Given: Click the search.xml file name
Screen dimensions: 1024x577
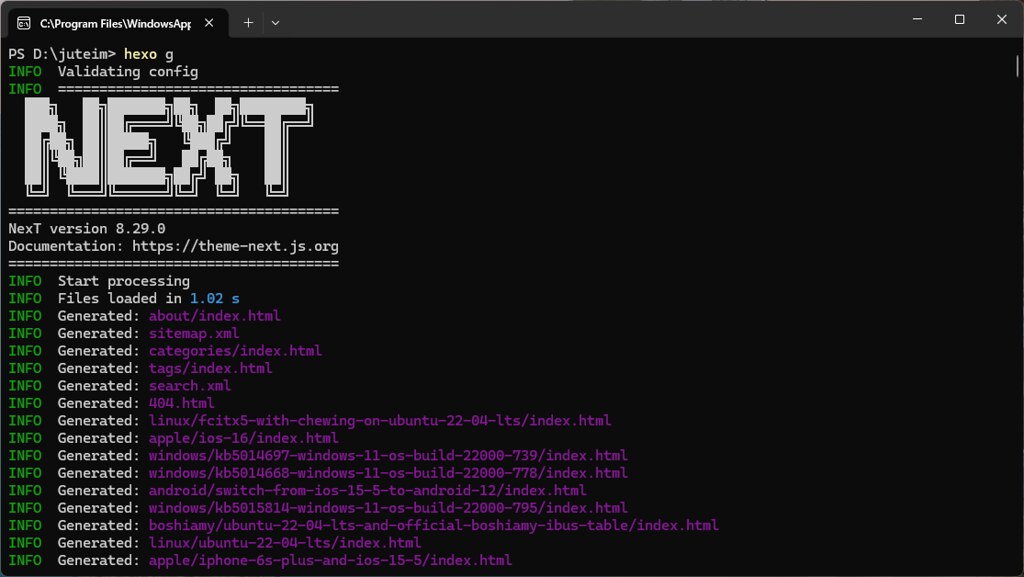Looking at the screenshot, I should coord(190,386).
